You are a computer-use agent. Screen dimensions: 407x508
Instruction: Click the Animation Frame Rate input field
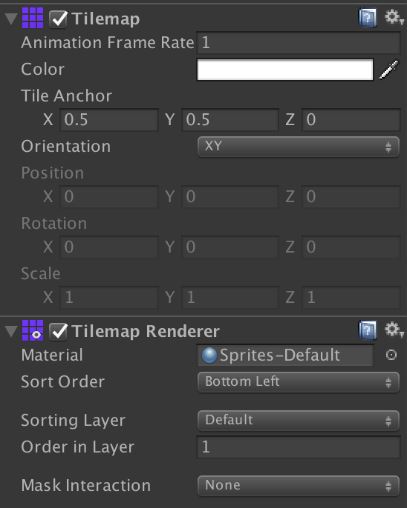coord(298,42)
